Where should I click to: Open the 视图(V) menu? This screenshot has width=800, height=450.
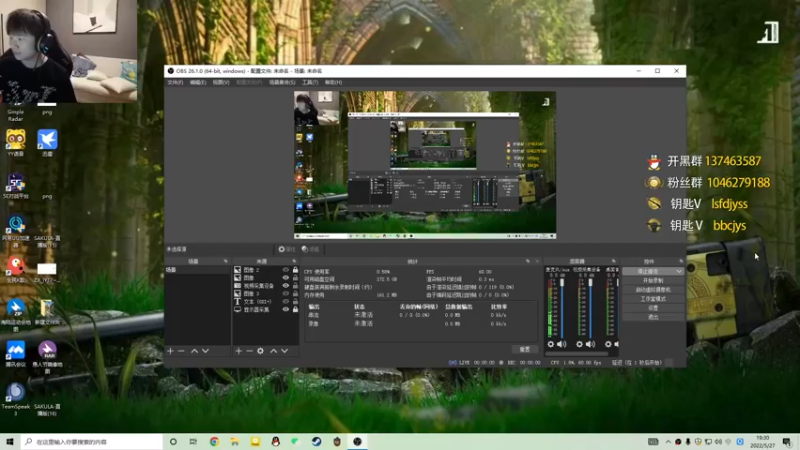(221, 82)
